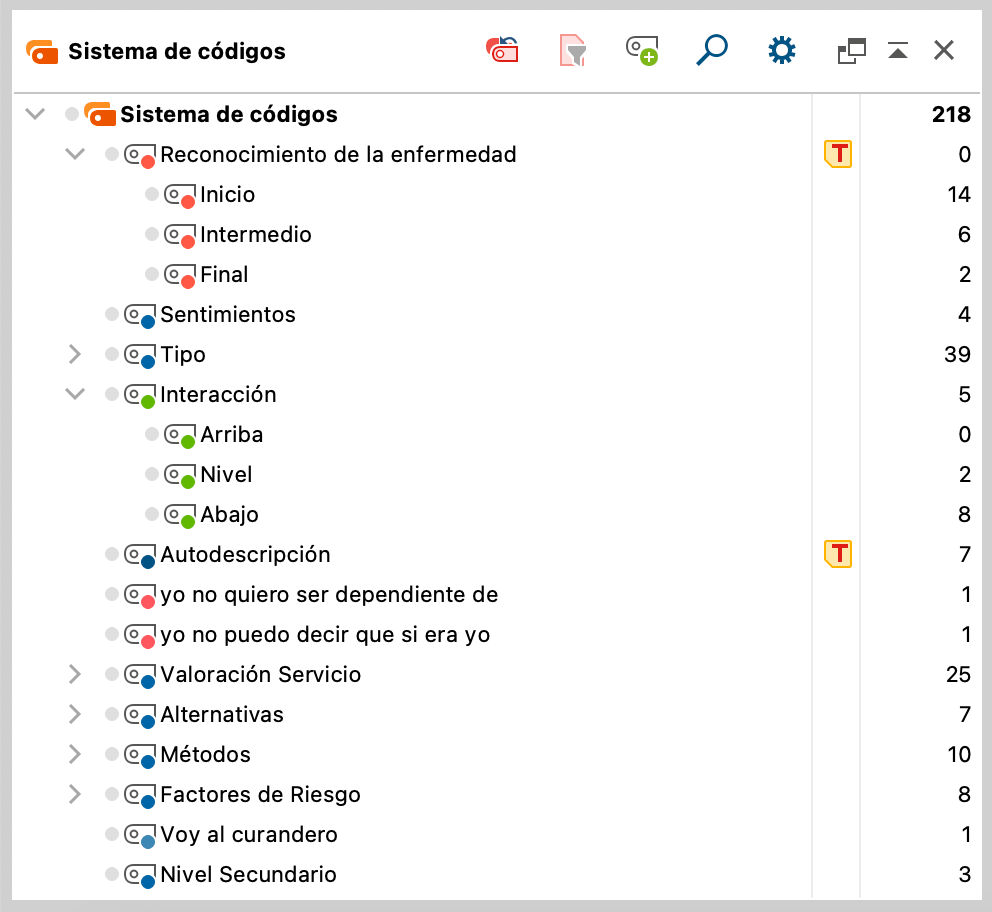Image resolution: width=992 pixels, height=912 pixels.
Task: Select the Intermedio code
Action: 255,235
